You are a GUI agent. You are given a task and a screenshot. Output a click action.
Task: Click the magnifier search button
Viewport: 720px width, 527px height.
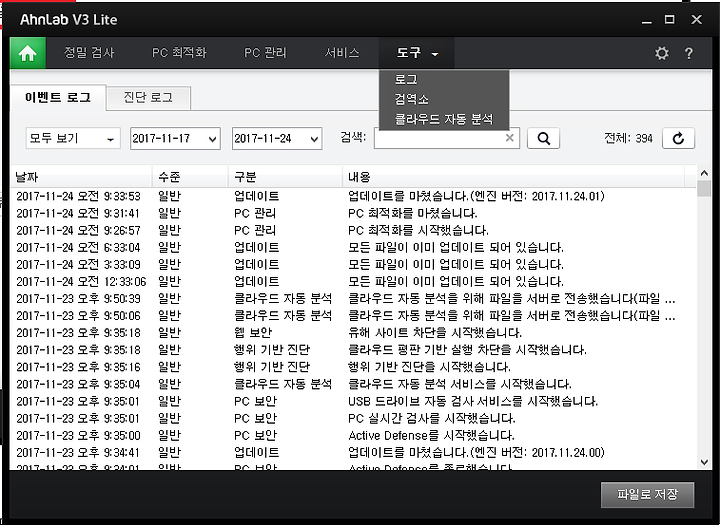coord(543,138)
